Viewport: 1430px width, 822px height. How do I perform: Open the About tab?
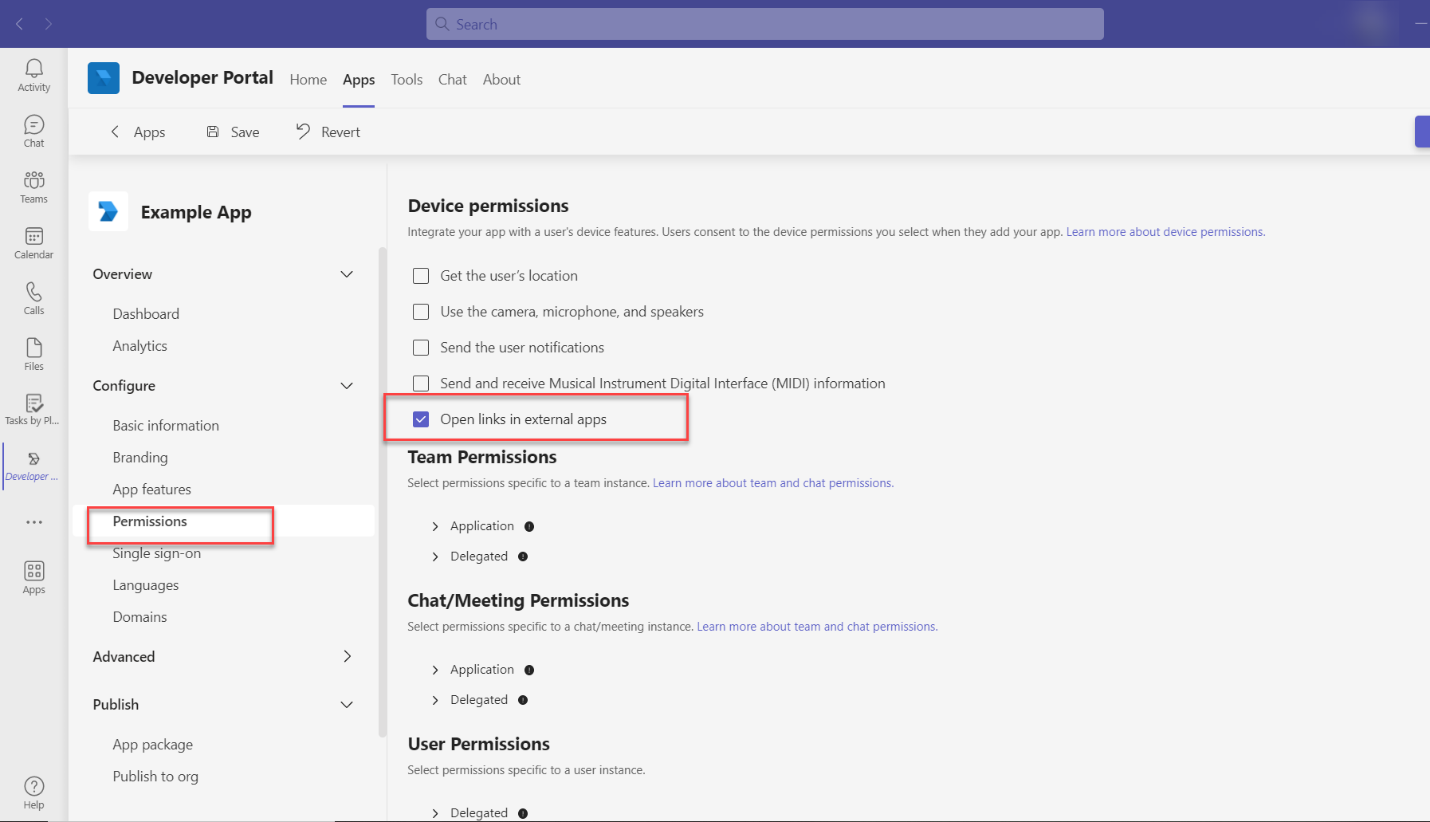(502, 79)
